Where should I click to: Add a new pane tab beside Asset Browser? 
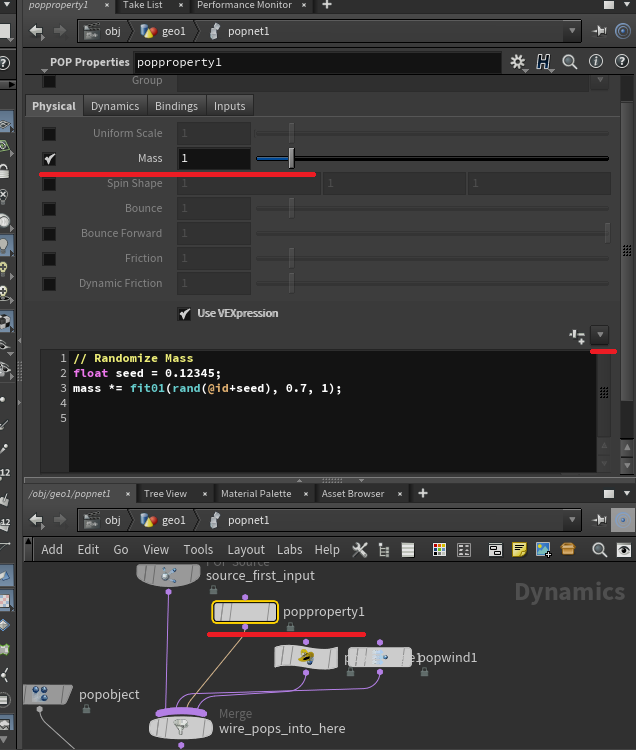tap(423, 493)
